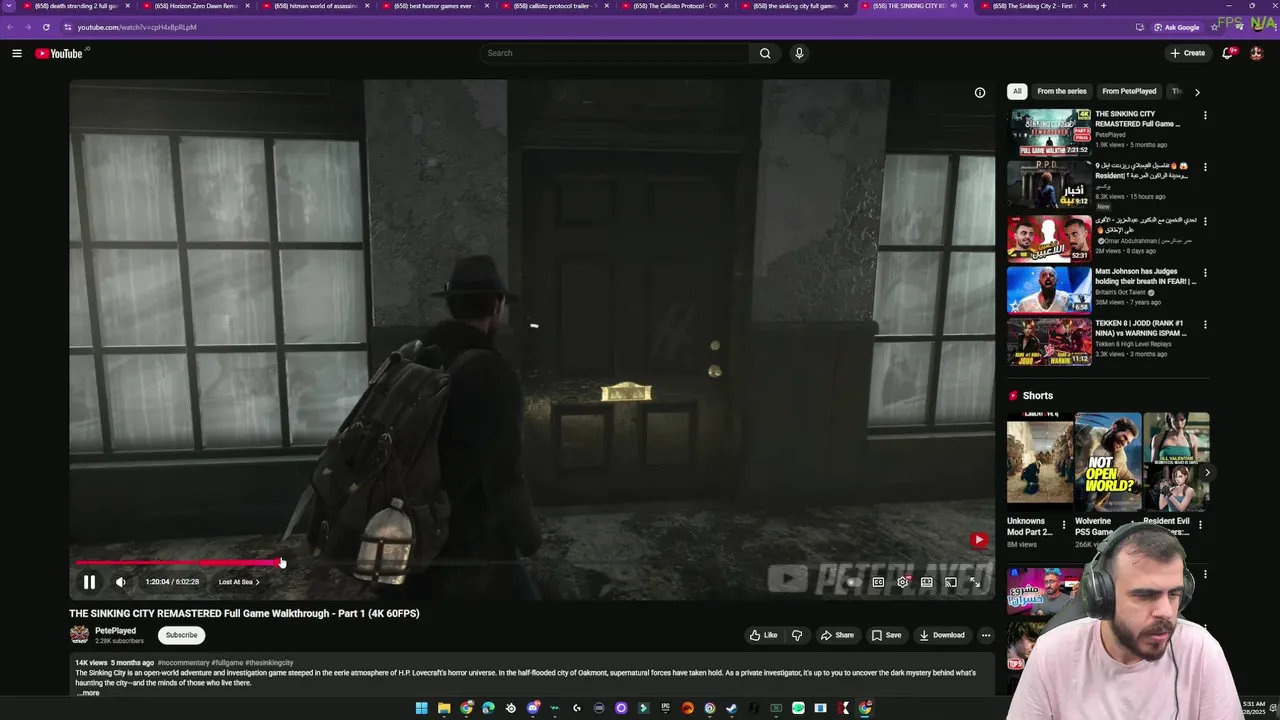Open Discord from the taskbar

coord(533,708)
